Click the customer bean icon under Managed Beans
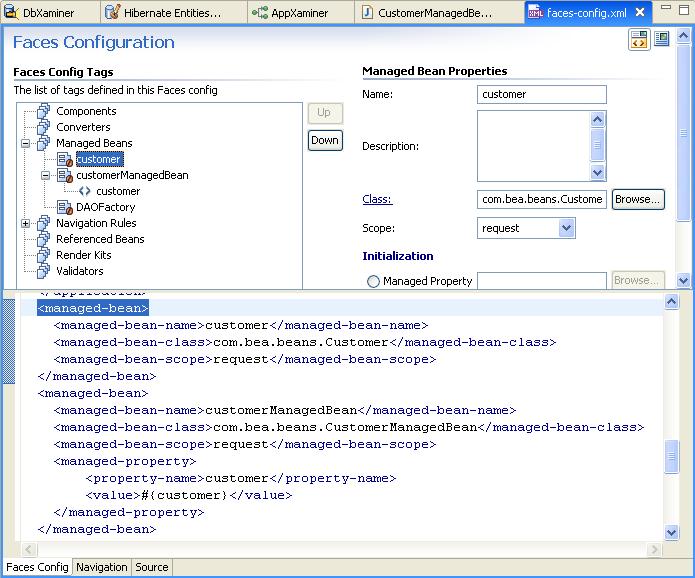This screenshot has width=695, height=578. tap(65, 159)
